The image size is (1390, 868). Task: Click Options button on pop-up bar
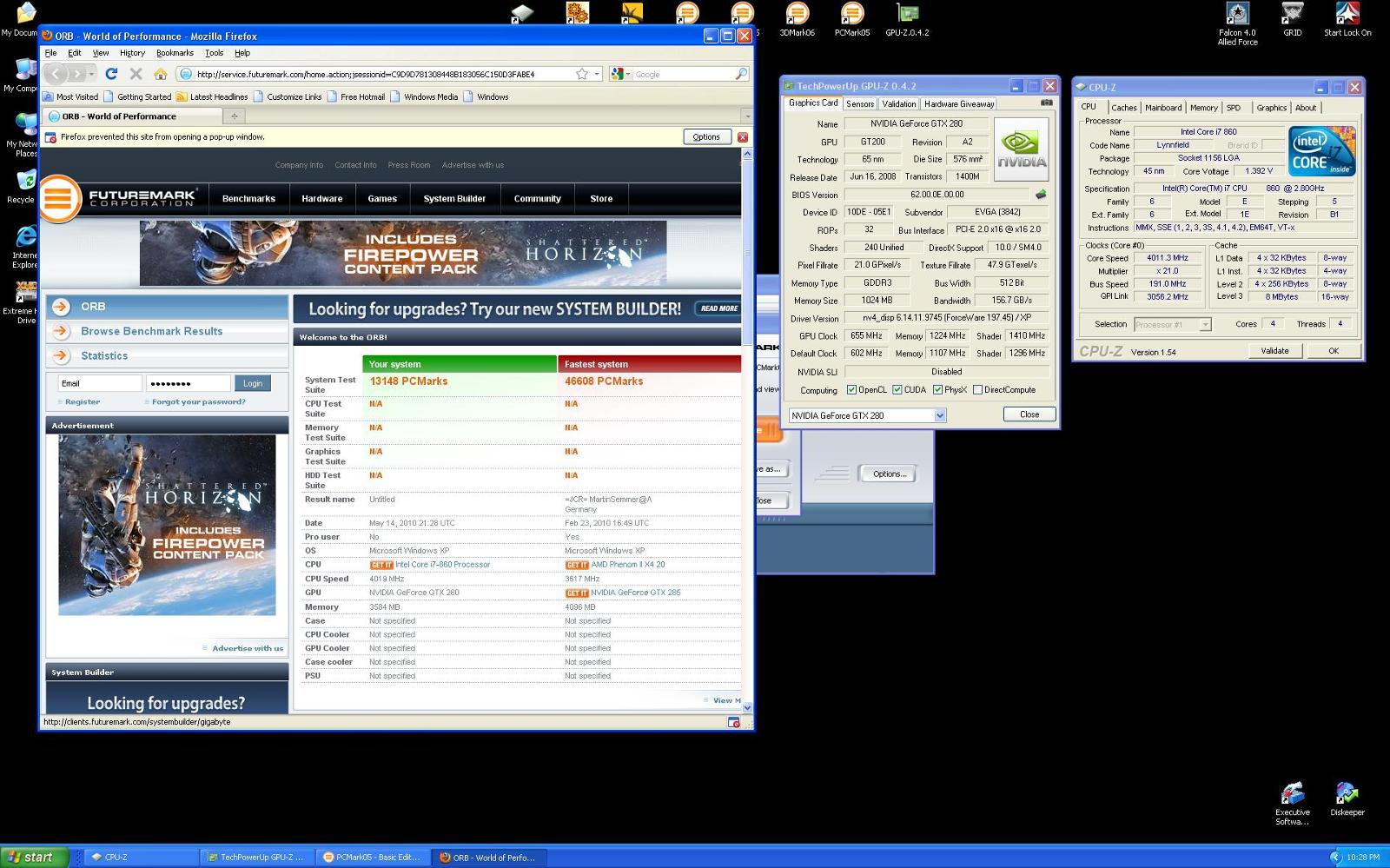[706, 137]
